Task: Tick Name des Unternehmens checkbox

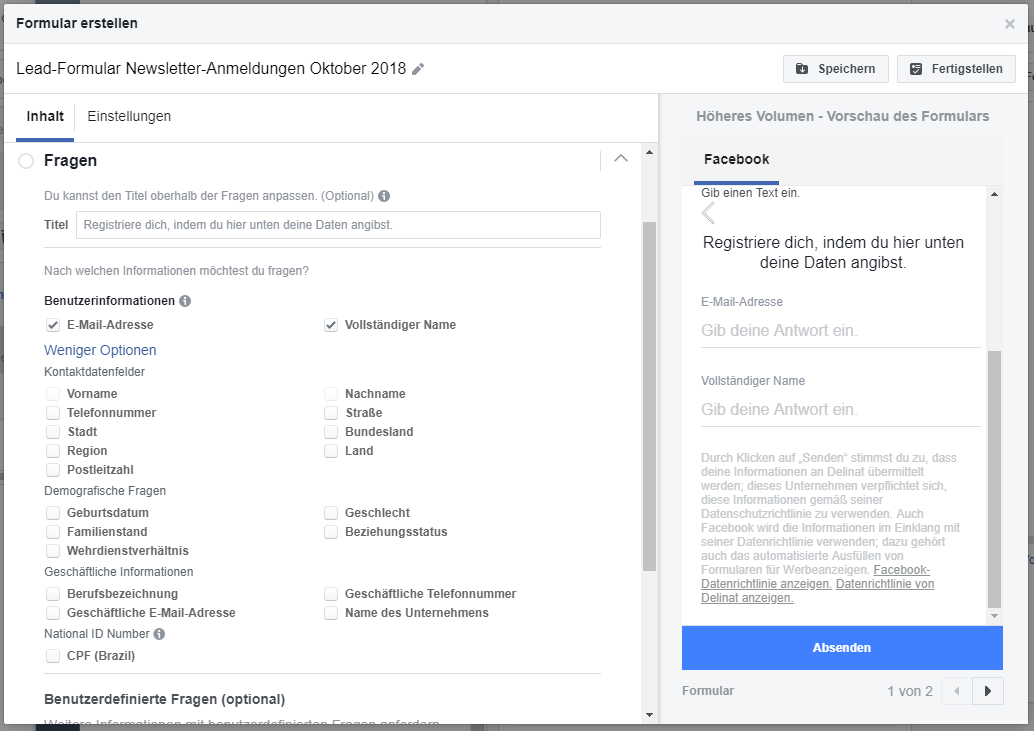Action: click(331, 613)
